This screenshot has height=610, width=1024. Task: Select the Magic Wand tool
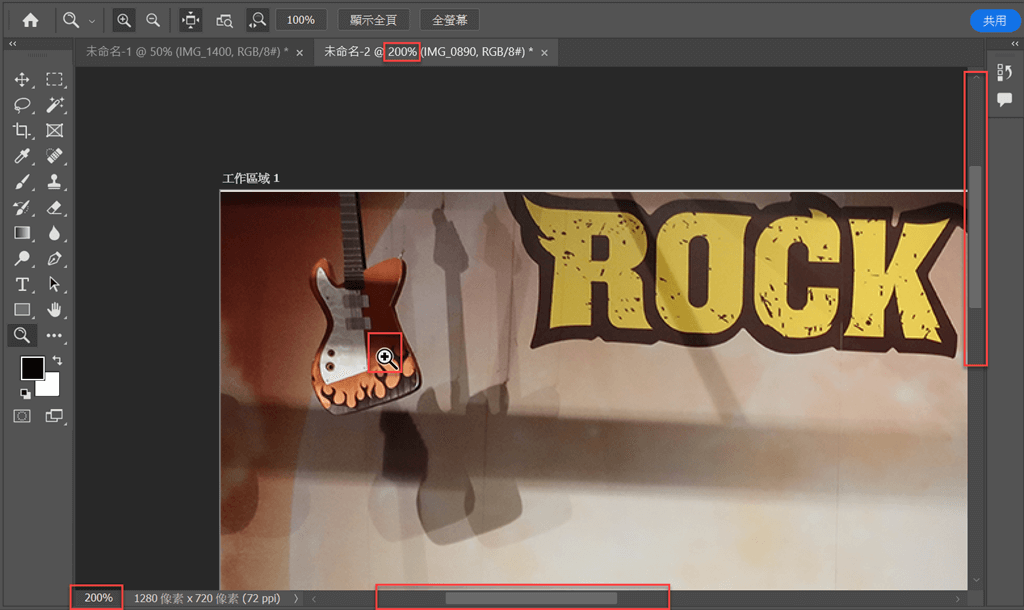click(x=54, y=104)
